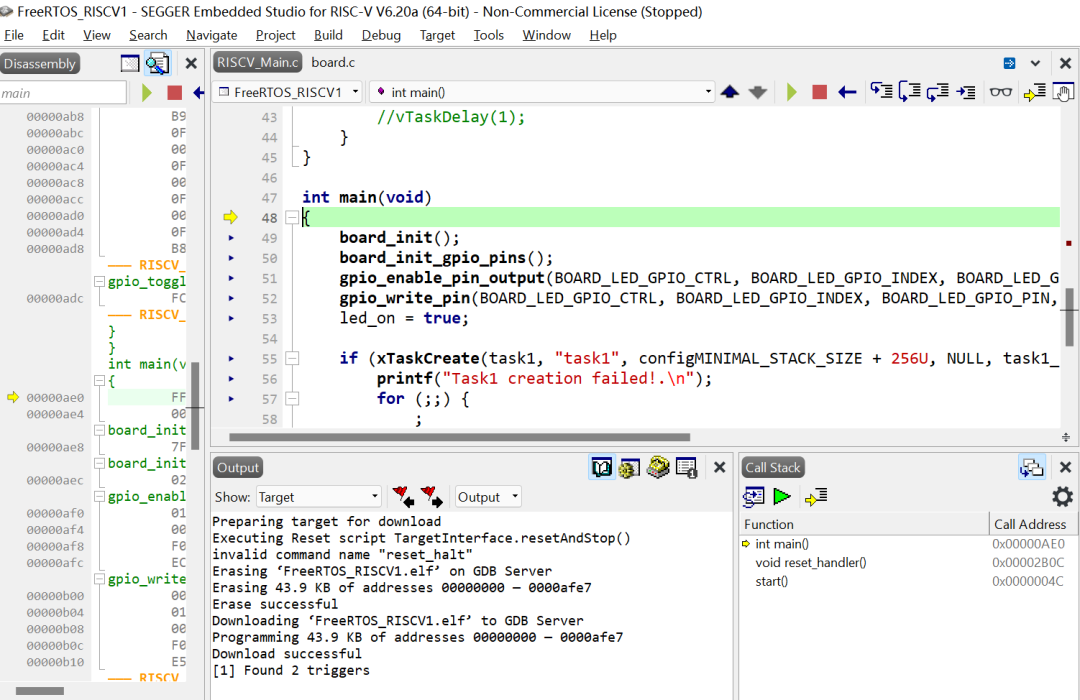Open the Show Target dropdown in Output
The height and width of the screenshot is (700, 1080).
(x=318, y=497)
